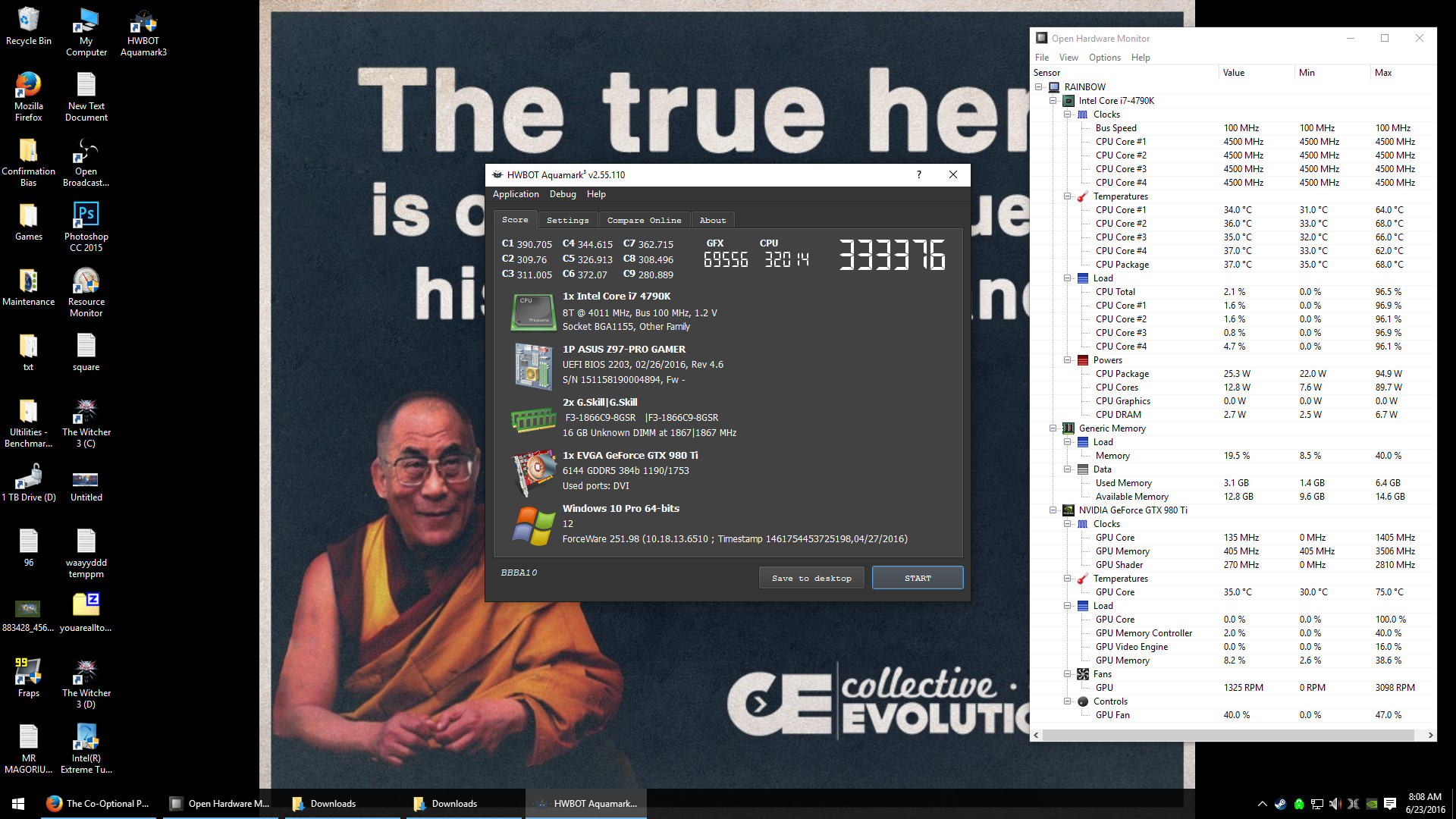The width and height of the screenshot is (1456, 819).
Task: Open New Text Document file icon
Action: [86, 96]
